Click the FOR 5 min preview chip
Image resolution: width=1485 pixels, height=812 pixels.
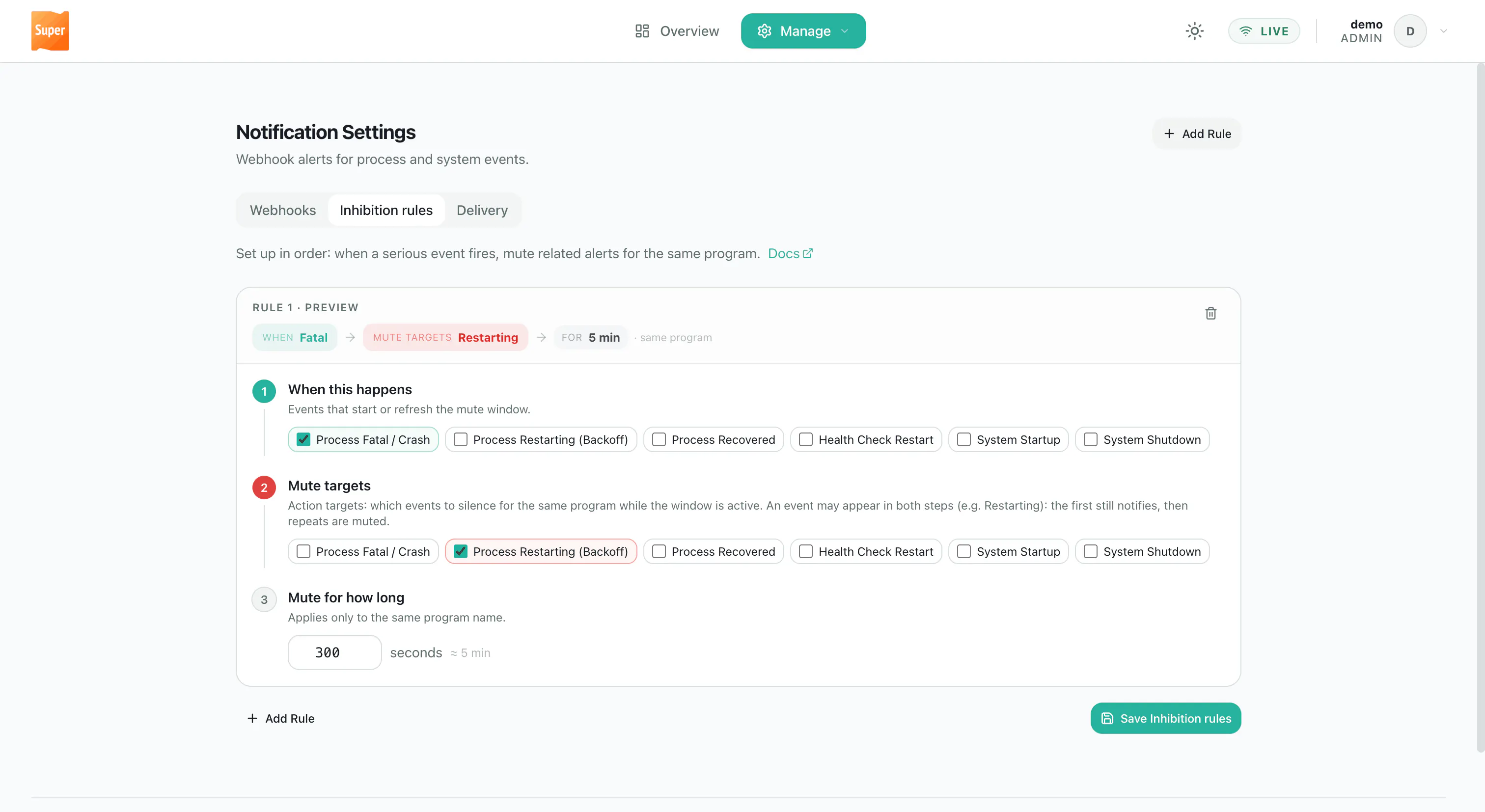pyautogui.click(x=590, y=338)
